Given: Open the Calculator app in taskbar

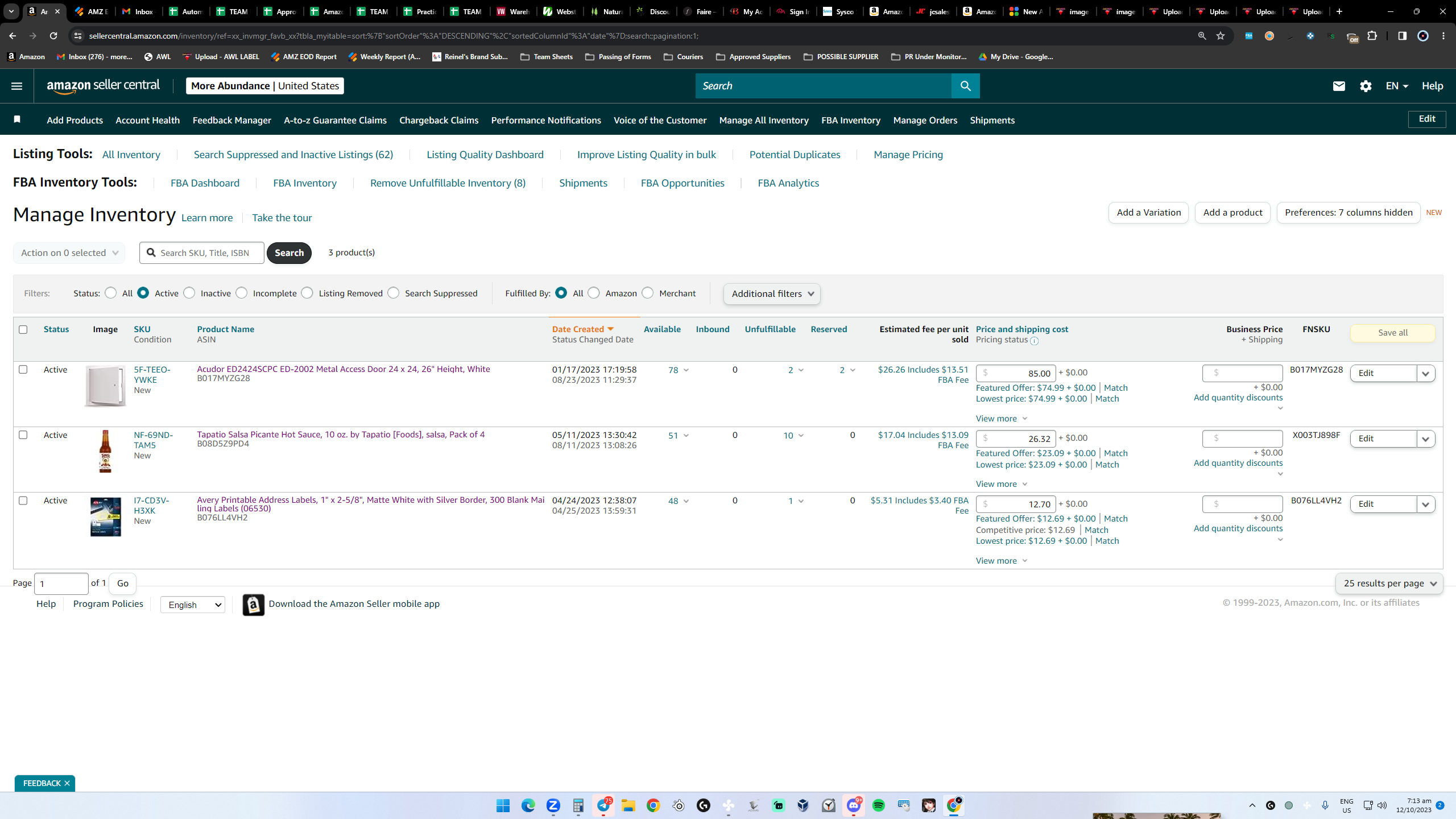Looking at the screenshot, I should pyautogui.click(x=578, y=805).
